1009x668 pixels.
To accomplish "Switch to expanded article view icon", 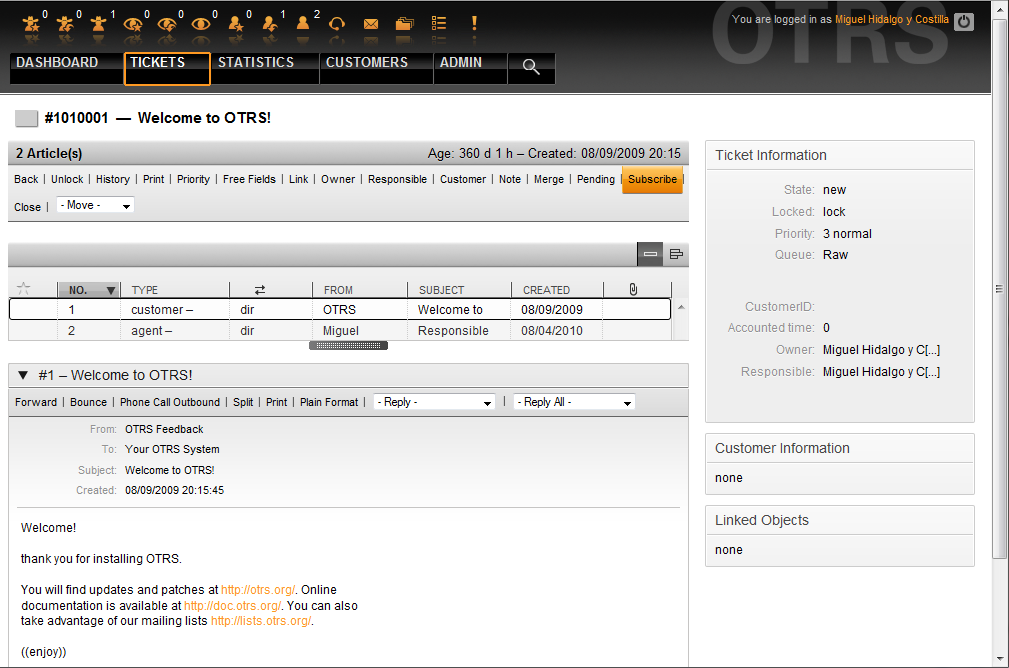I will (x=676, y=255).
